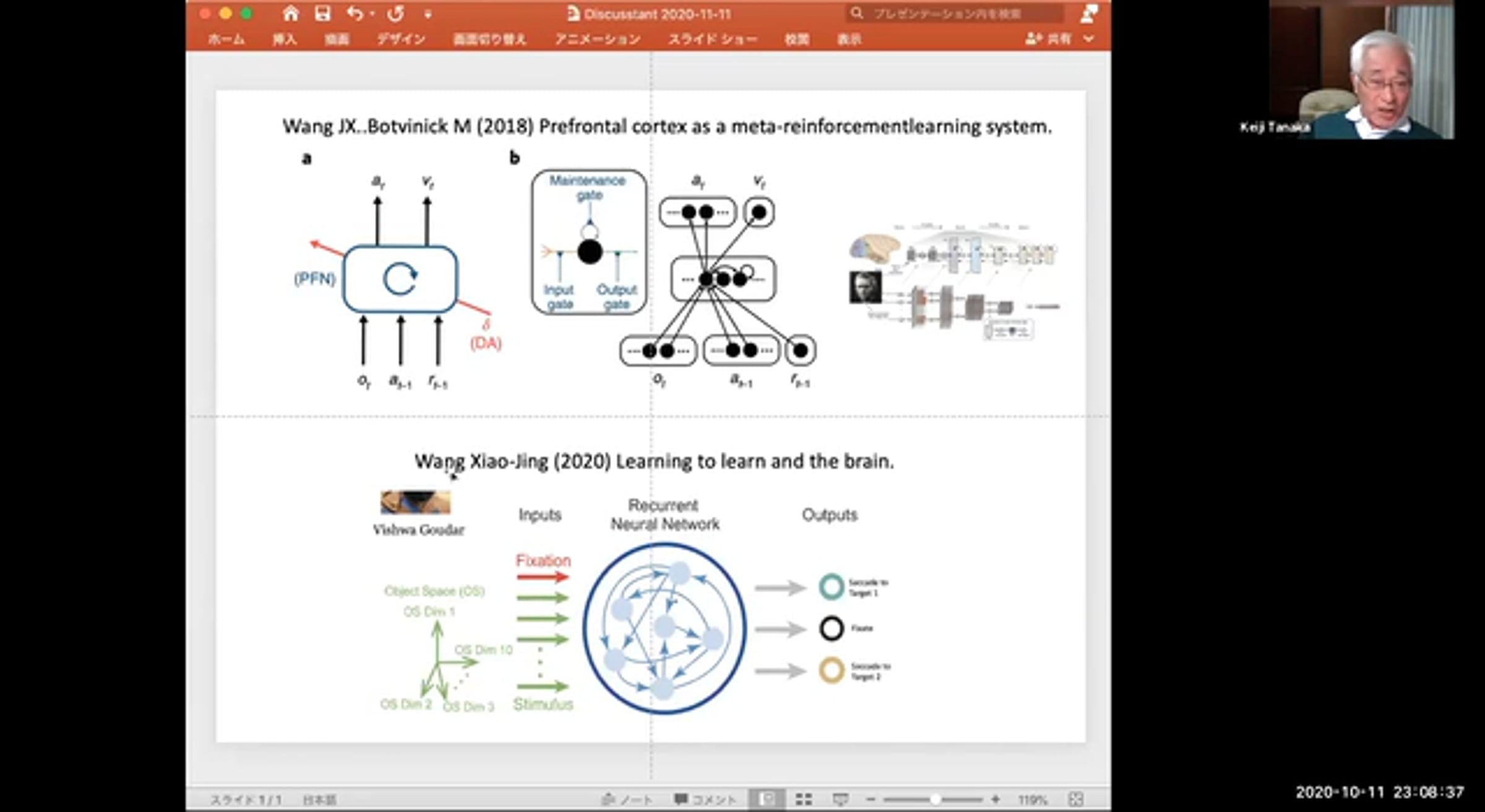Screen dimensions: 1485x812
Task: Click fit slide to window icon
Action: tap(1075, 799)
